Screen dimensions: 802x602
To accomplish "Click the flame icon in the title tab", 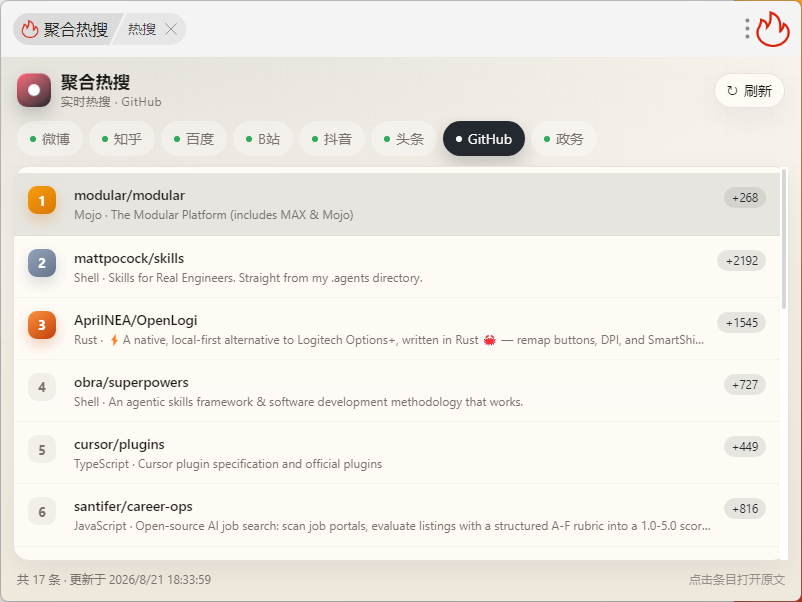I will pyautogui.click(x=30, y=29).
